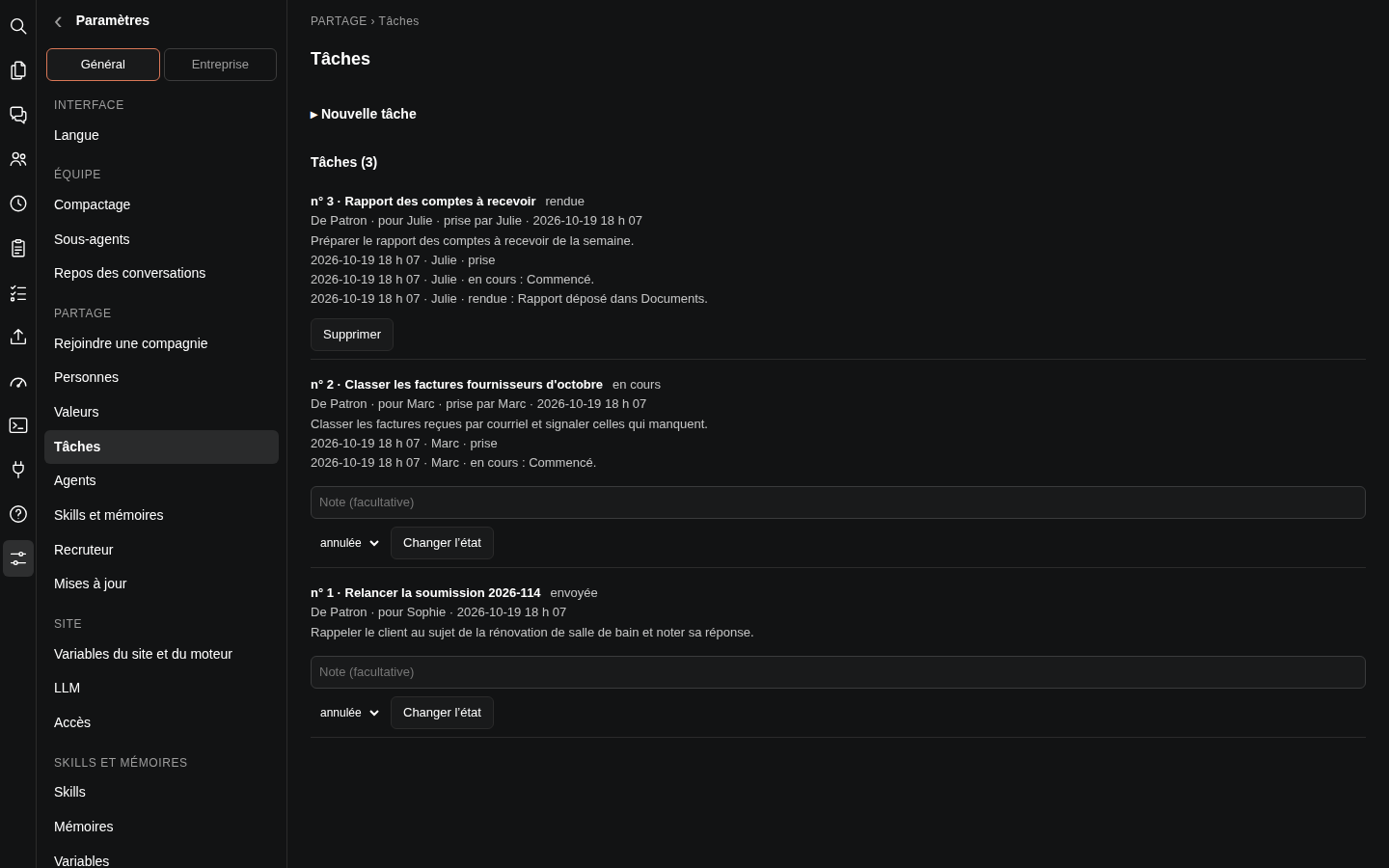
Task: Open the people/team icon
Action: click(18, 159)
